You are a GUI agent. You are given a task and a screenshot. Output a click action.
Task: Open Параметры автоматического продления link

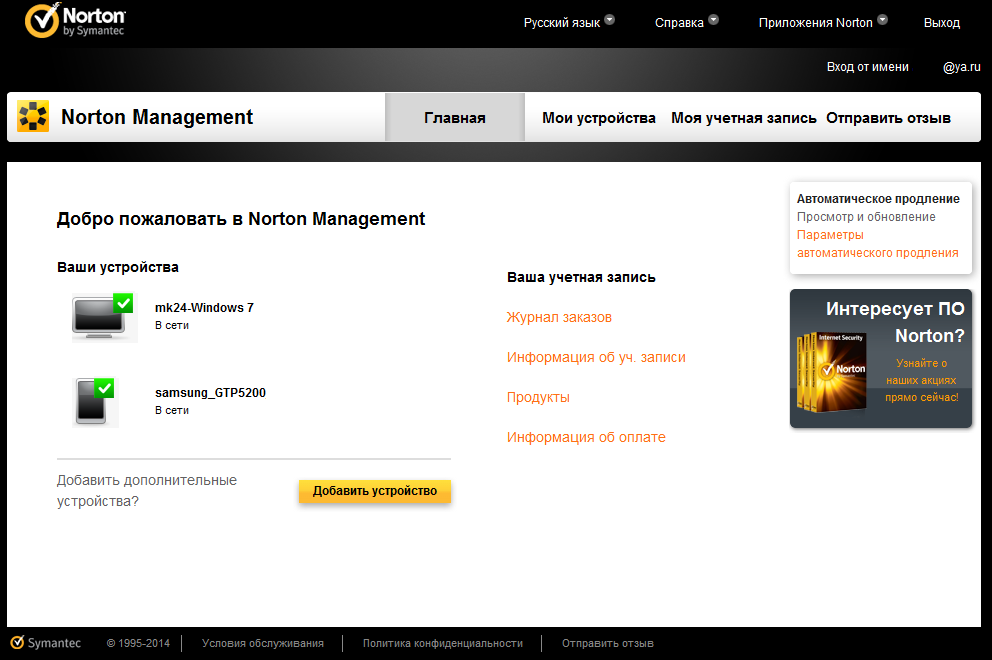(x=877, y=244)
